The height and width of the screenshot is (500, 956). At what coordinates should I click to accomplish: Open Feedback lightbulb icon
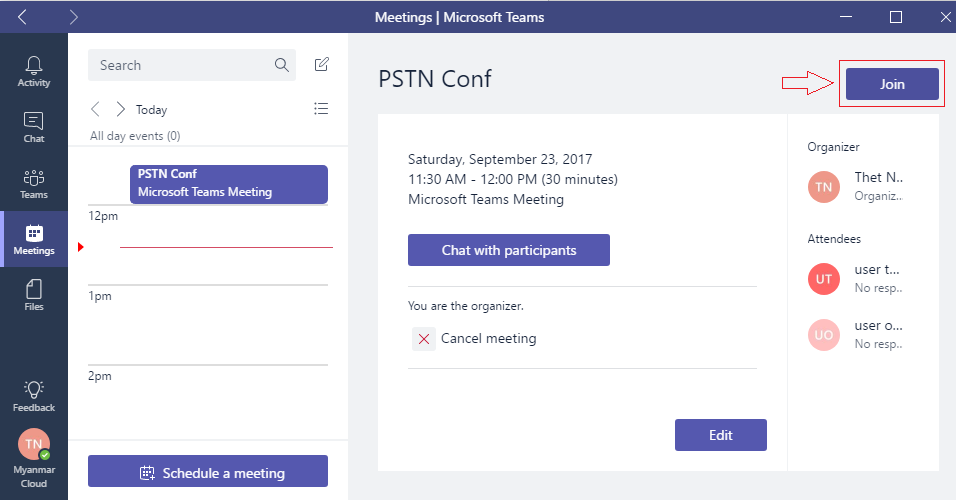point(34,390)
